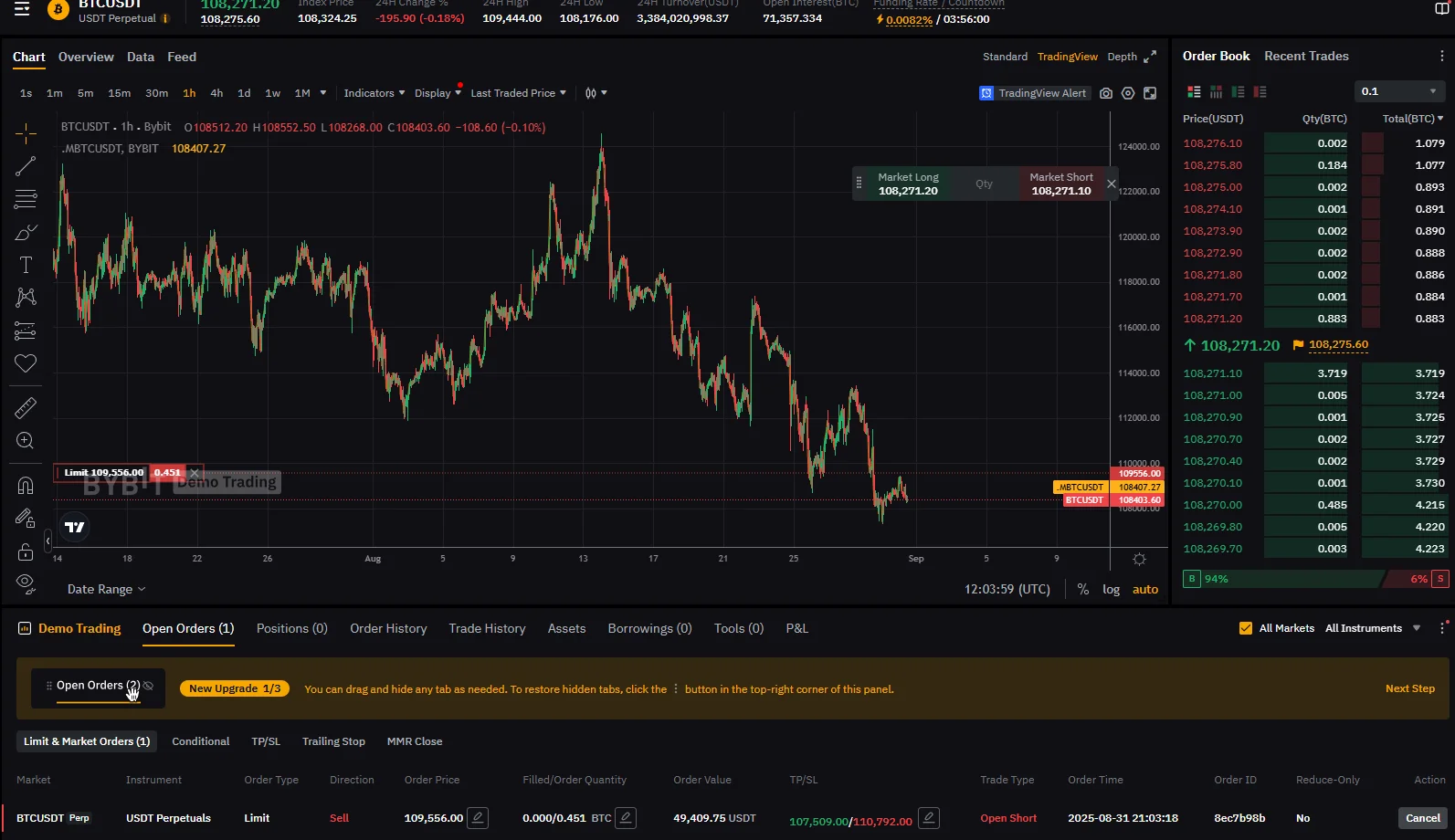Image resolution: width=1455 pixels, height=840 pixels.
Task: Click the TradingView Alert button
Action: (x=1034, y=93)
